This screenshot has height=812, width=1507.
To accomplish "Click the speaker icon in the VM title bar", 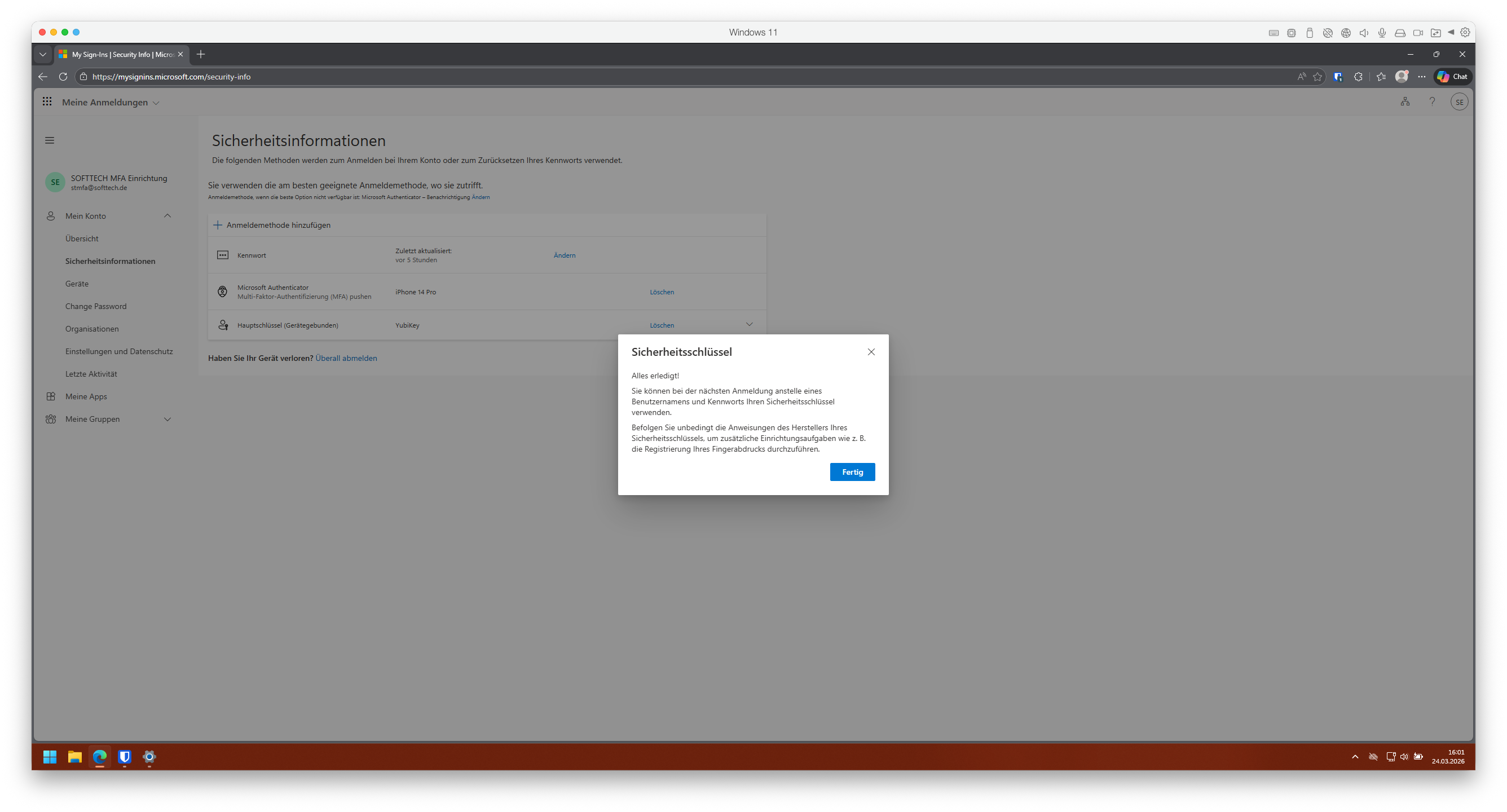I will 1364,33.
